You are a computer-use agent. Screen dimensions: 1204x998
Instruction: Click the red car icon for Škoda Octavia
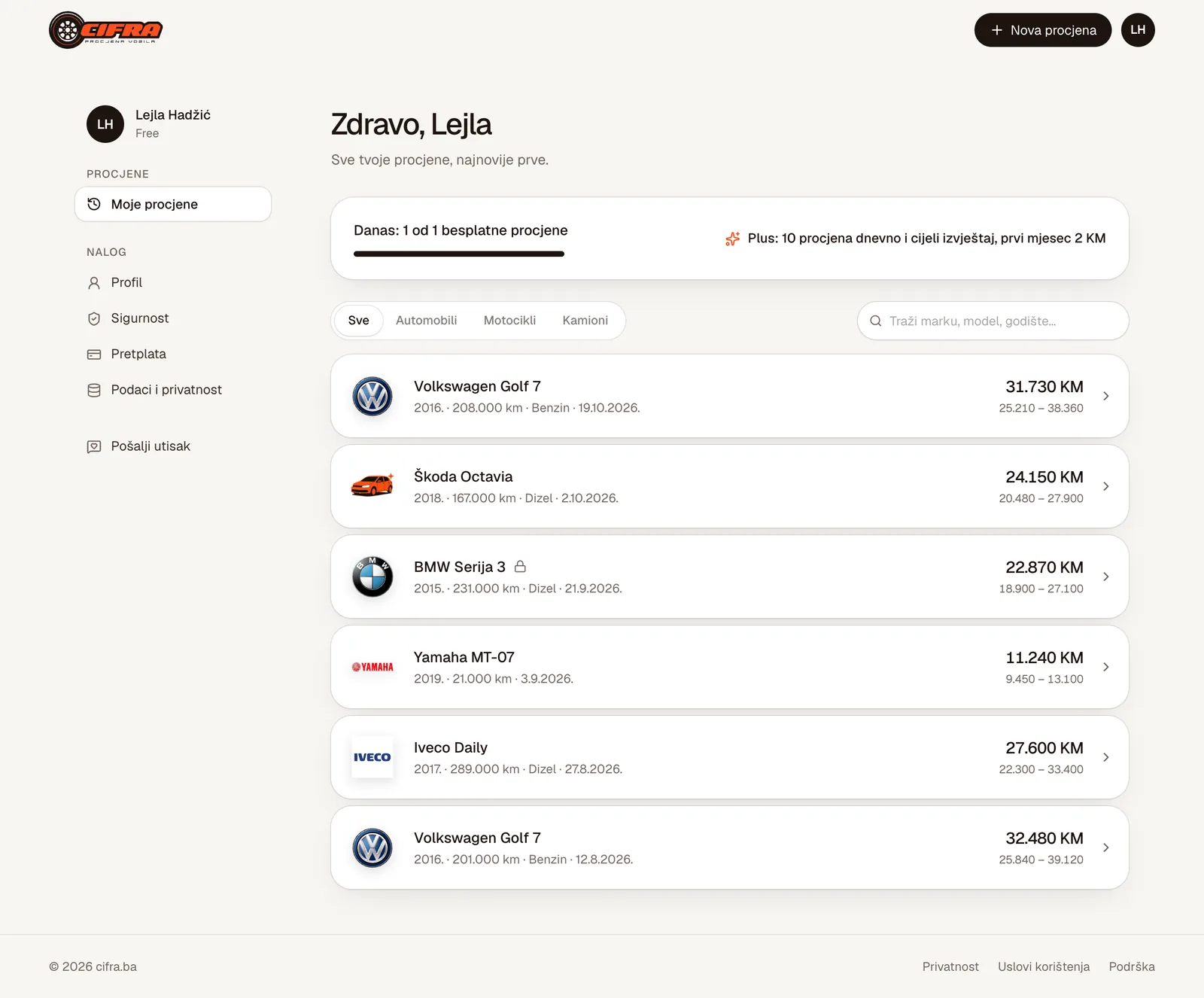(x=372, y=485)
